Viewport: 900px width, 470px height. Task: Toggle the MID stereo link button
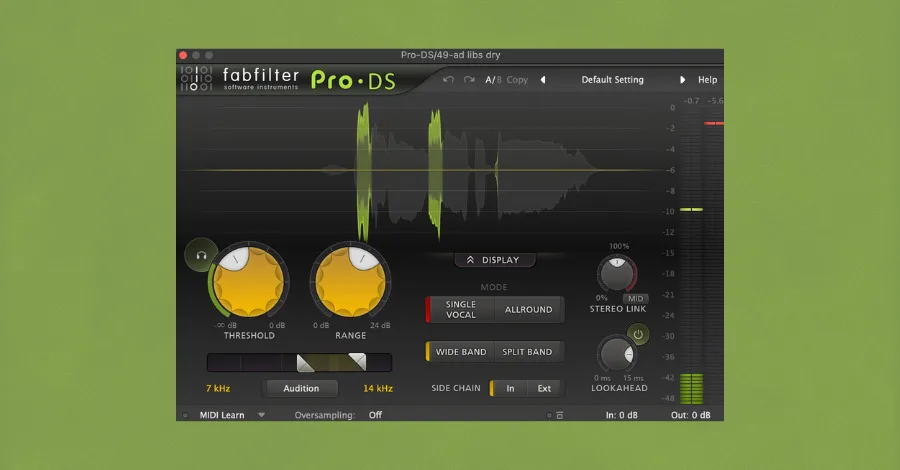point(635,298)
